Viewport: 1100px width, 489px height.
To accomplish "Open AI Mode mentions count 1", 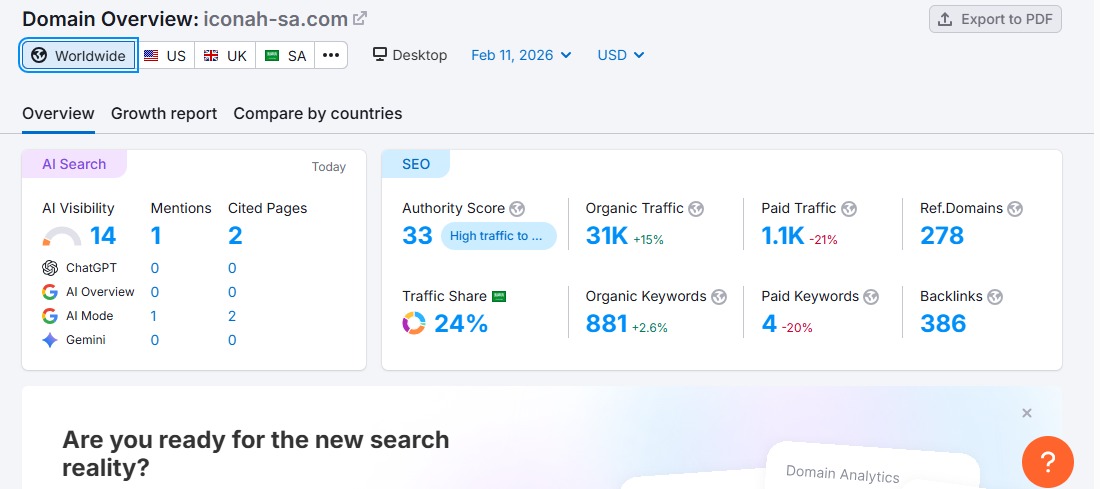I will (x=154, y=316).
